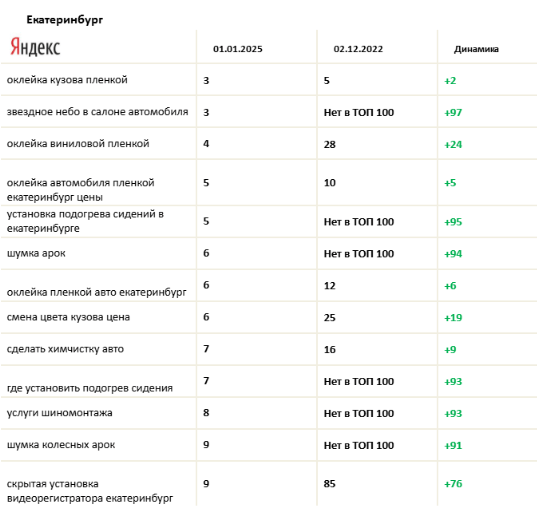Click the Динамика column header

click(x=476, y=49)
